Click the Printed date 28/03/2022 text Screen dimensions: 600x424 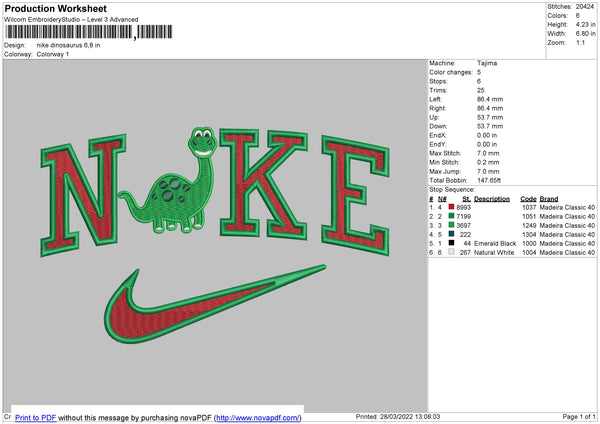pyautogui.click(x=398, y=416)
